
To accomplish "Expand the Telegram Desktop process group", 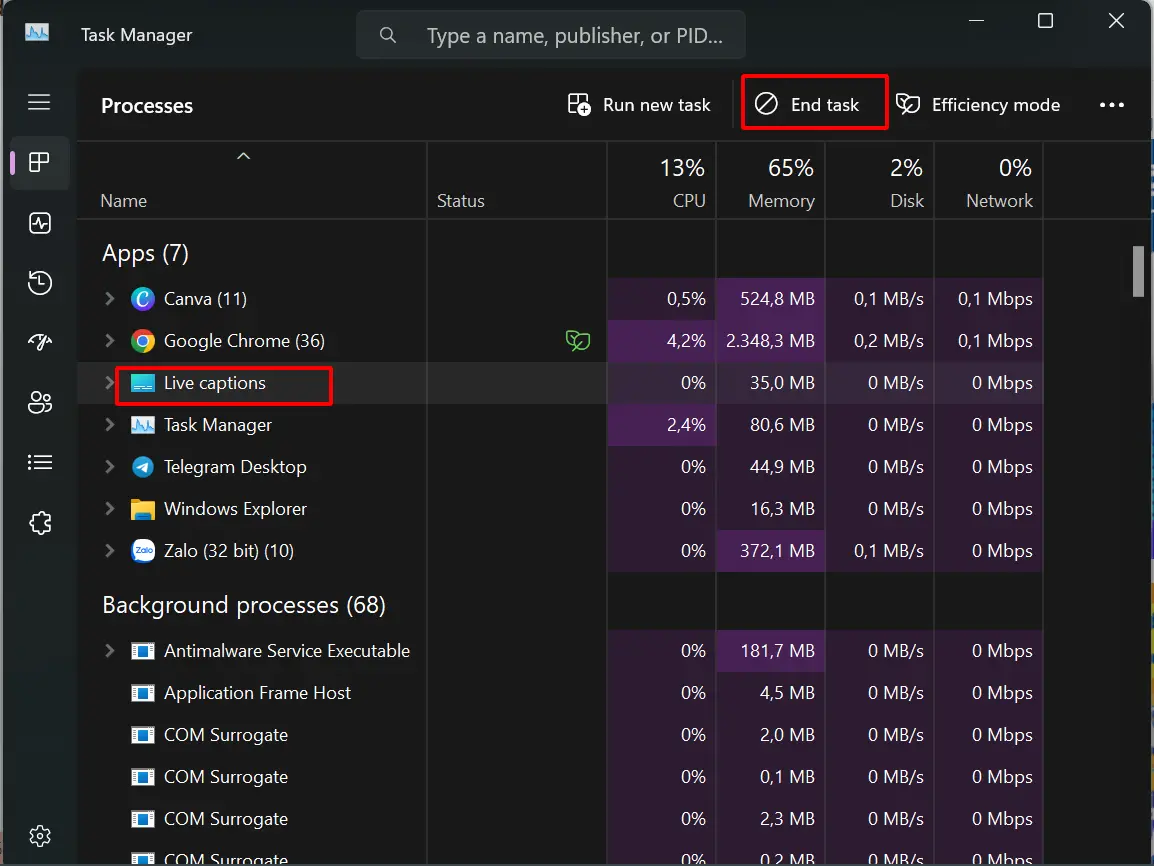I will point(110,466).
